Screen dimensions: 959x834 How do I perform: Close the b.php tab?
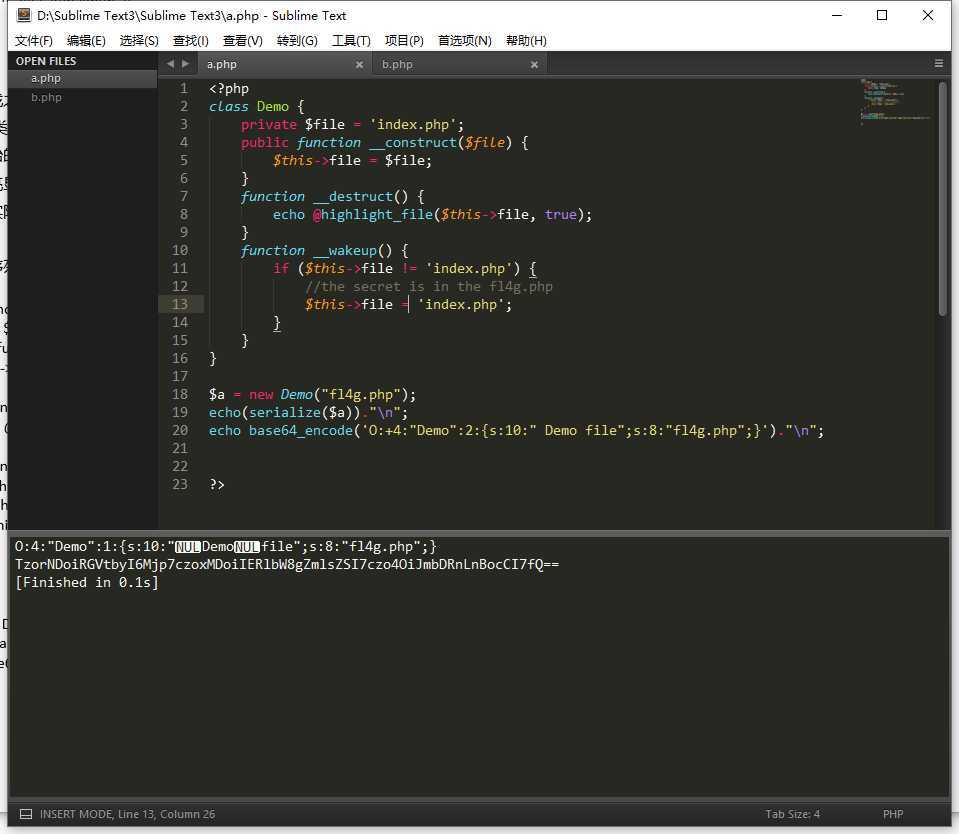click(x=534, y=65)
